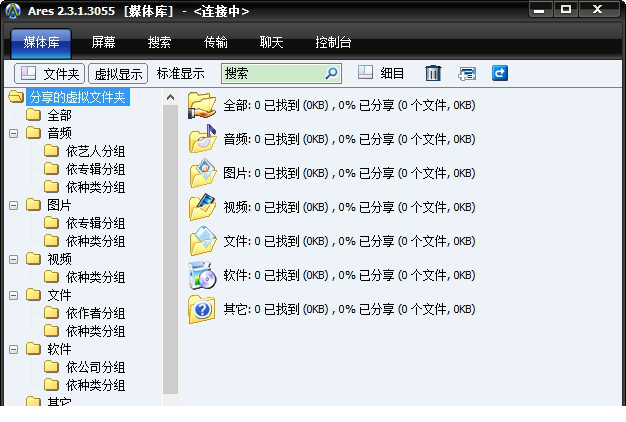
Task: Select the '软件: 0 已找到' summary row text
Action: point(349,275)
